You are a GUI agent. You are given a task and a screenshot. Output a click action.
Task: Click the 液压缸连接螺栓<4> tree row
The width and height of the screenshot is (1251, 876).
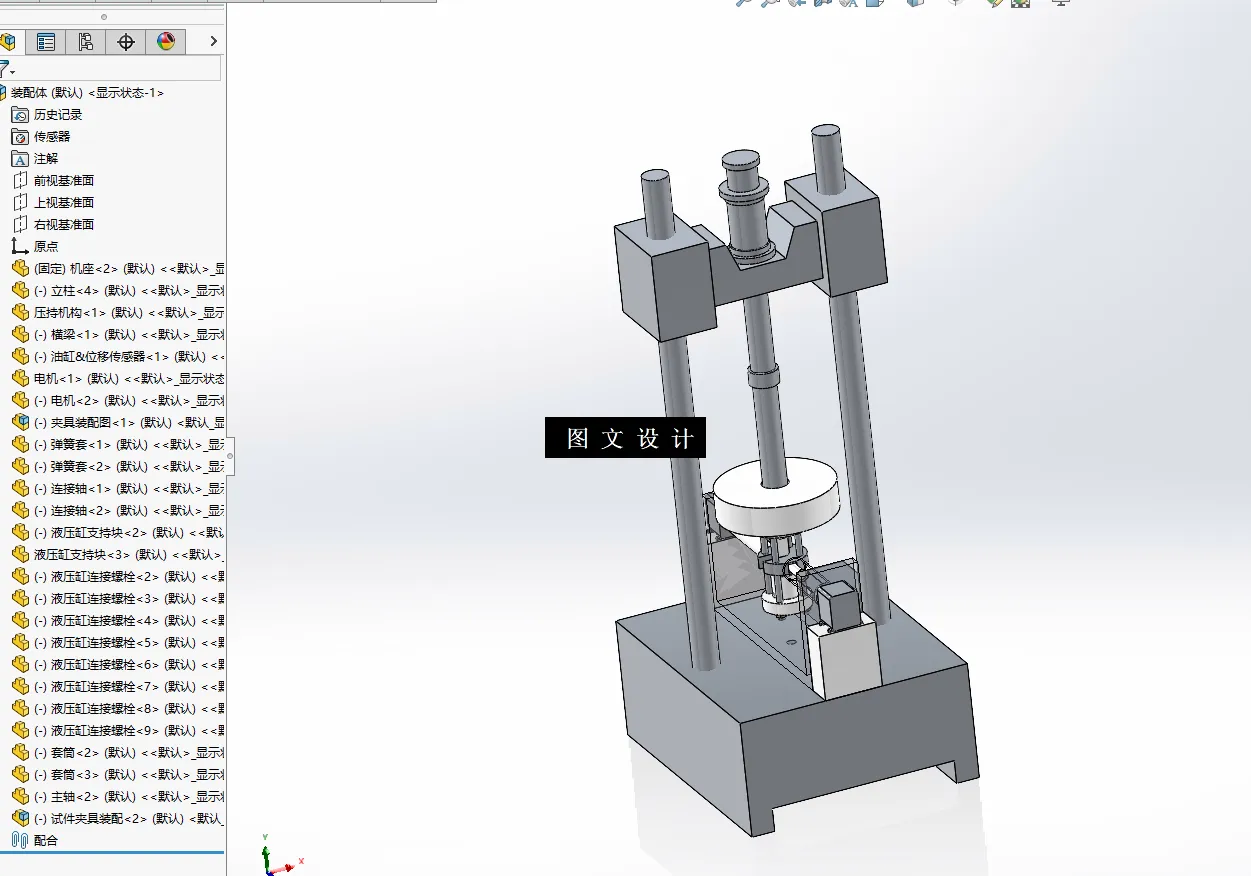(117, 621)
